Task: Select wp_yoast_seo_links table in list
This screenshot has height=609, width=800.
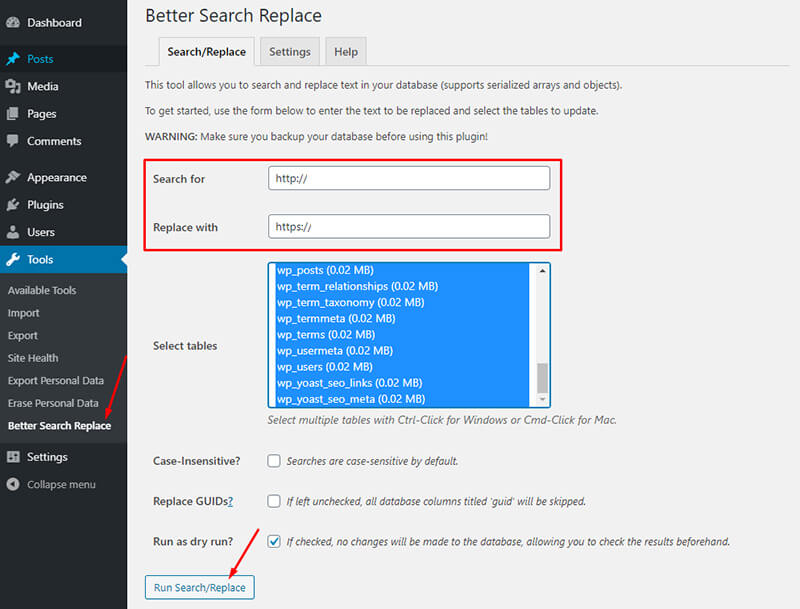Action: [350, 383]
